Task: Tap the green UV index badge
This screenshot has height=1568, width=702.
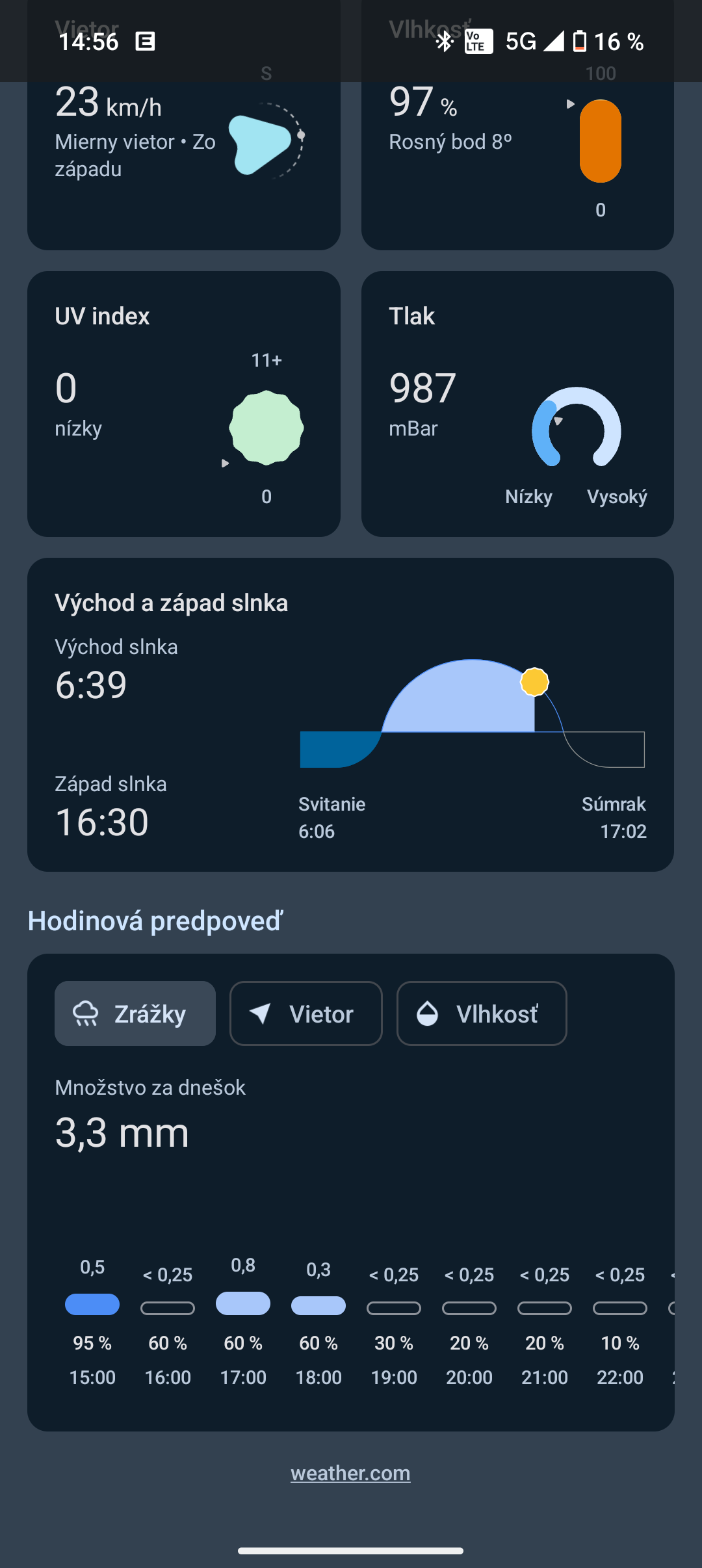Action: (x=266, y=428)
